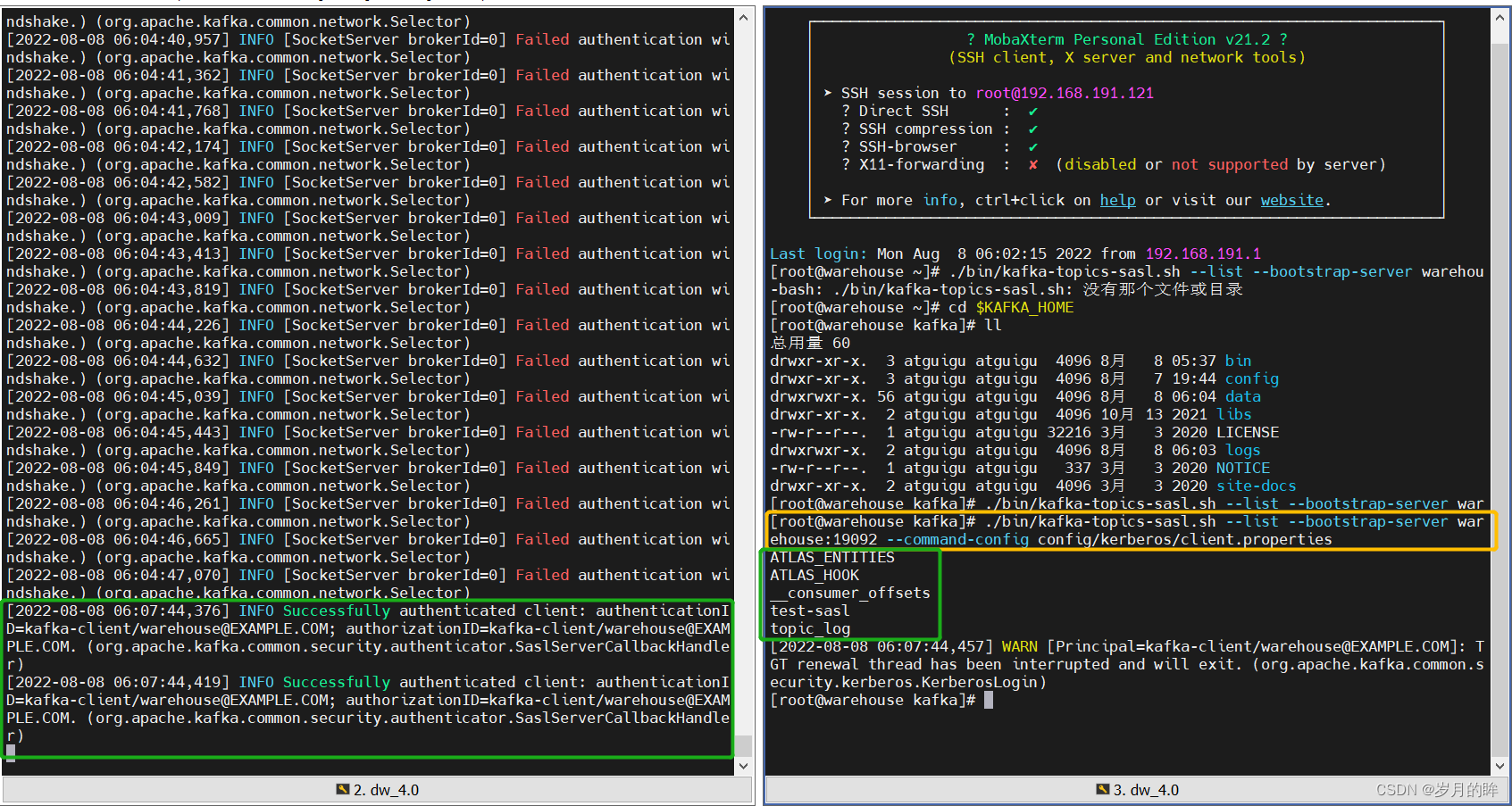Screen dimensions: 1512x806
Task: Click the test-sasl topic name
Action: coord(810,611)
